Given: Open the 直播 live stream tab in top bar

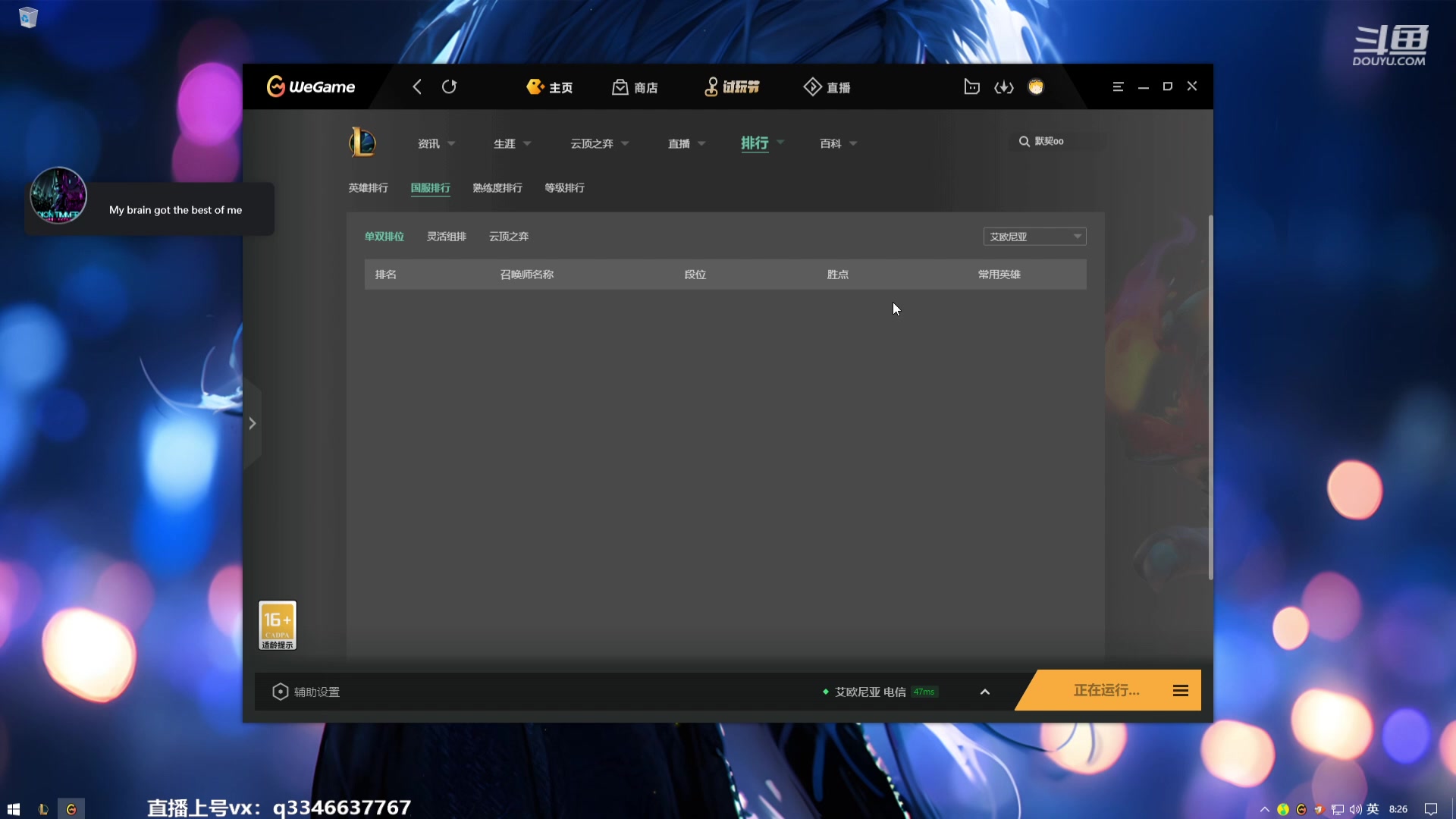Looking at the screenshot, I should point(827,87).
